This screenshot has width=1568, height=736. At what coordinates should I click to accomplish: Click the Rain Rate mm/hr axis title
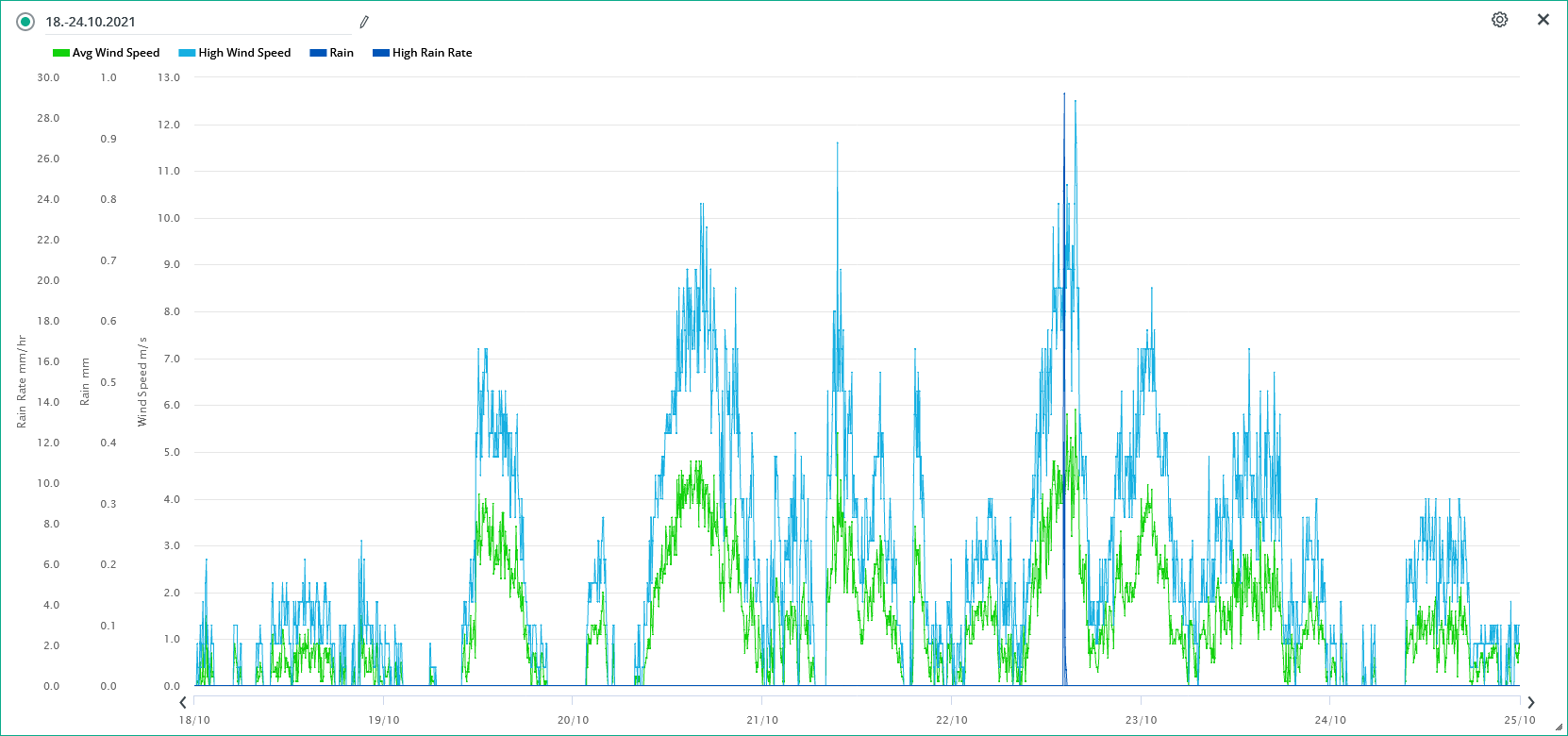[22, 381]
